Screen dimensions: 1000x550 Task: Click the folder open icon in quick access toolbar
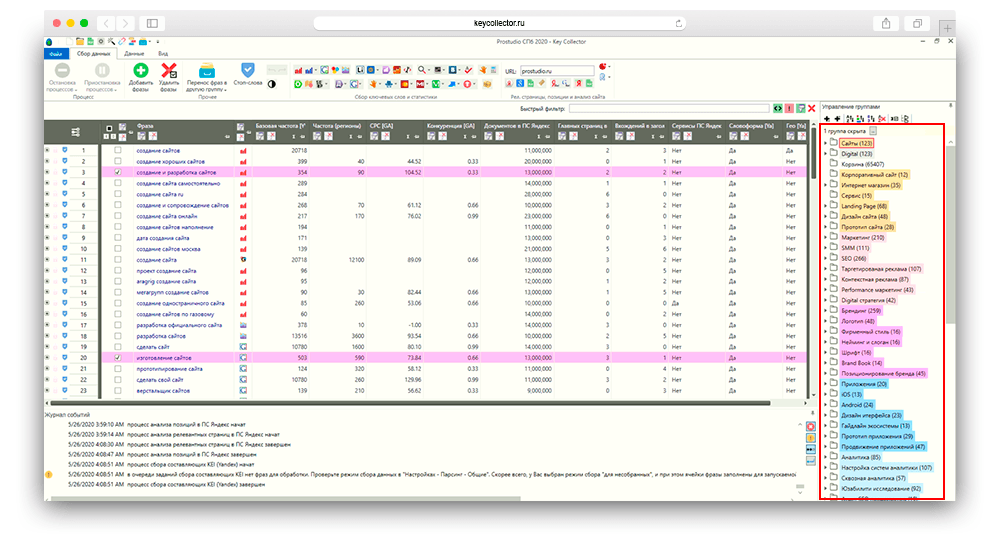click(80, 41)
